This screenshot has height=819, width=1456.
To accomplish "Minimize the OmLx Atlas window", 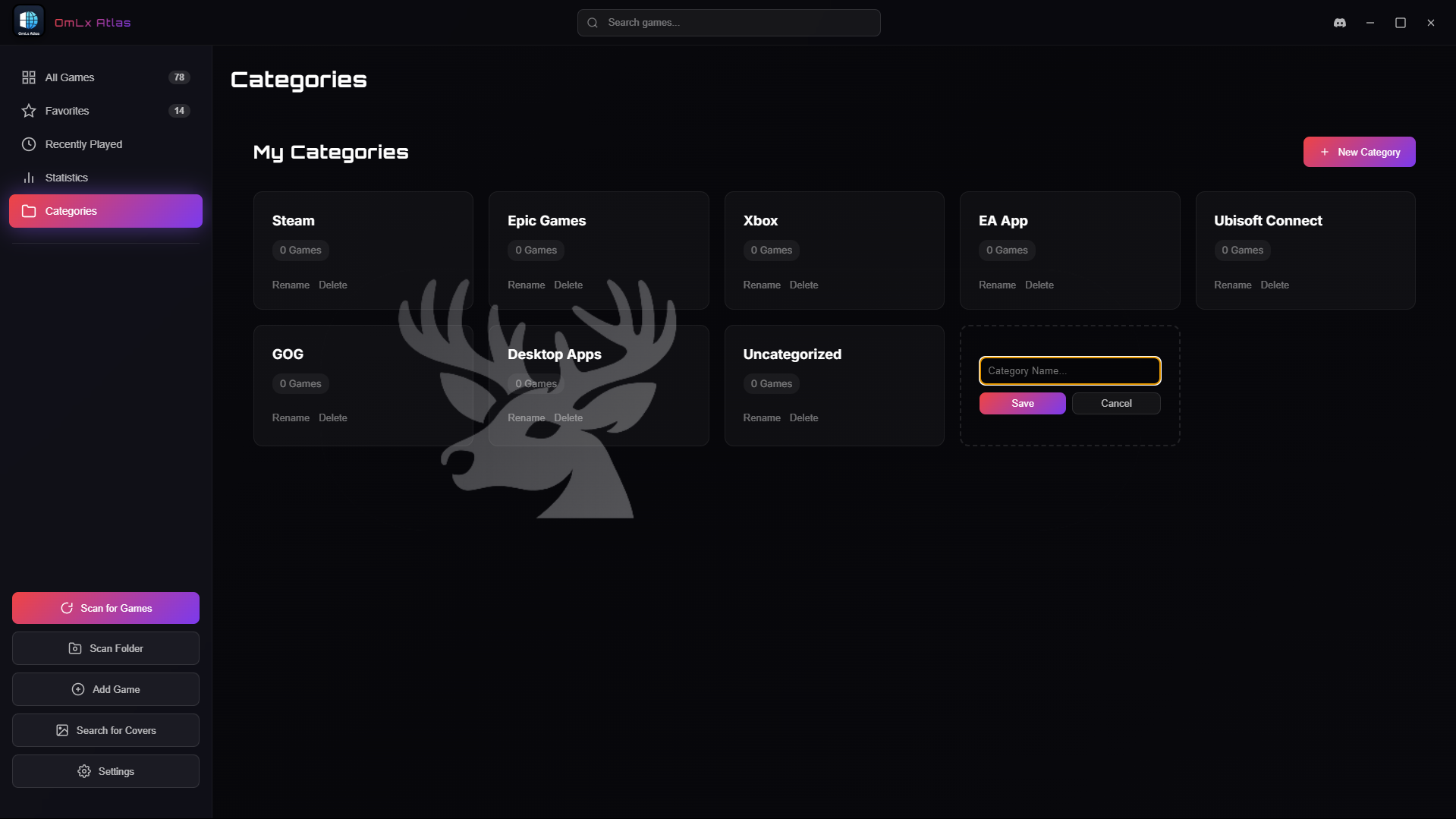I will (1370, 23).
